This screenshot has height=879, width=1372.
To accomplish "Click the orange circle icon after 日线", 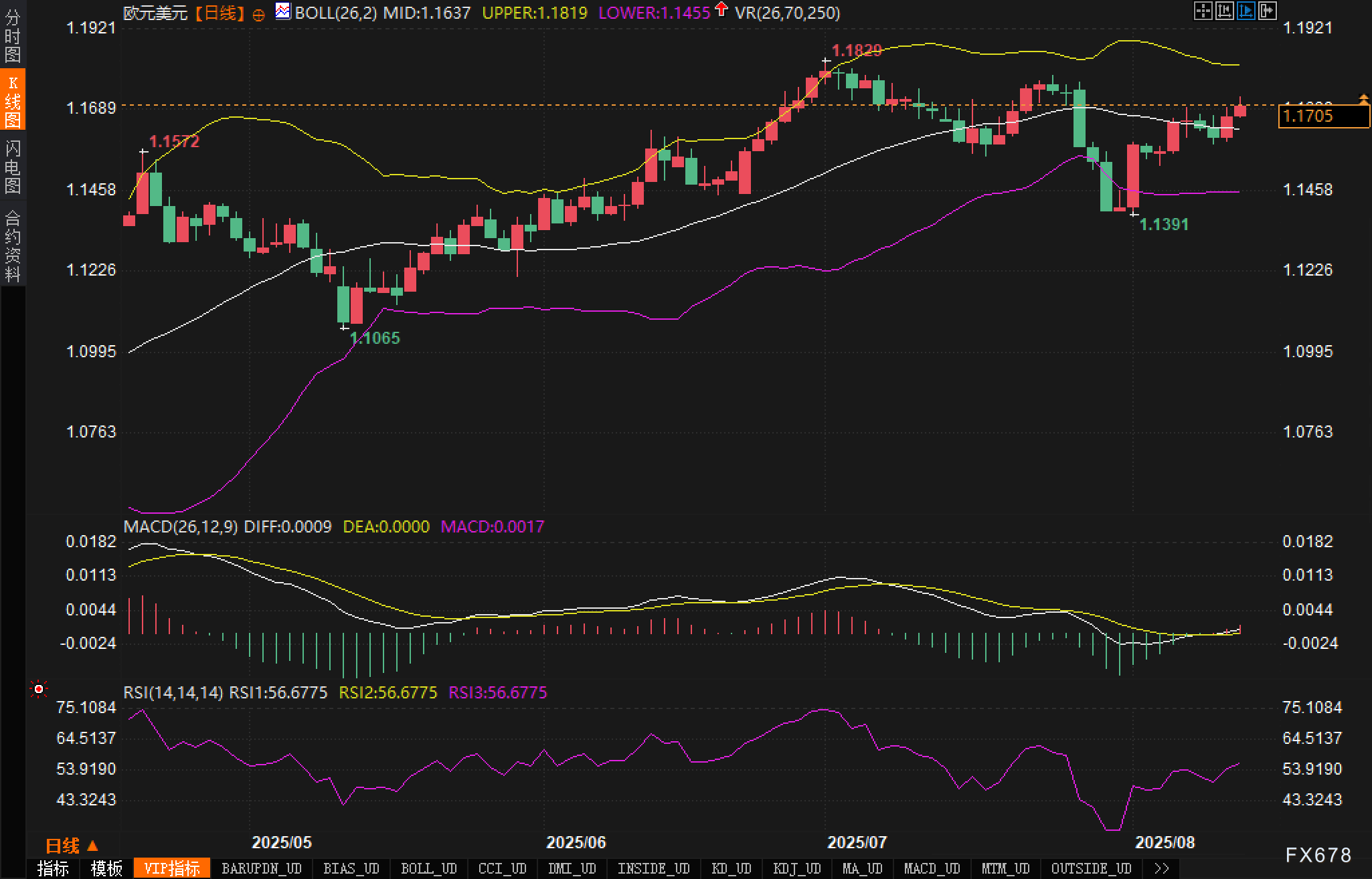I will point(258,14).
